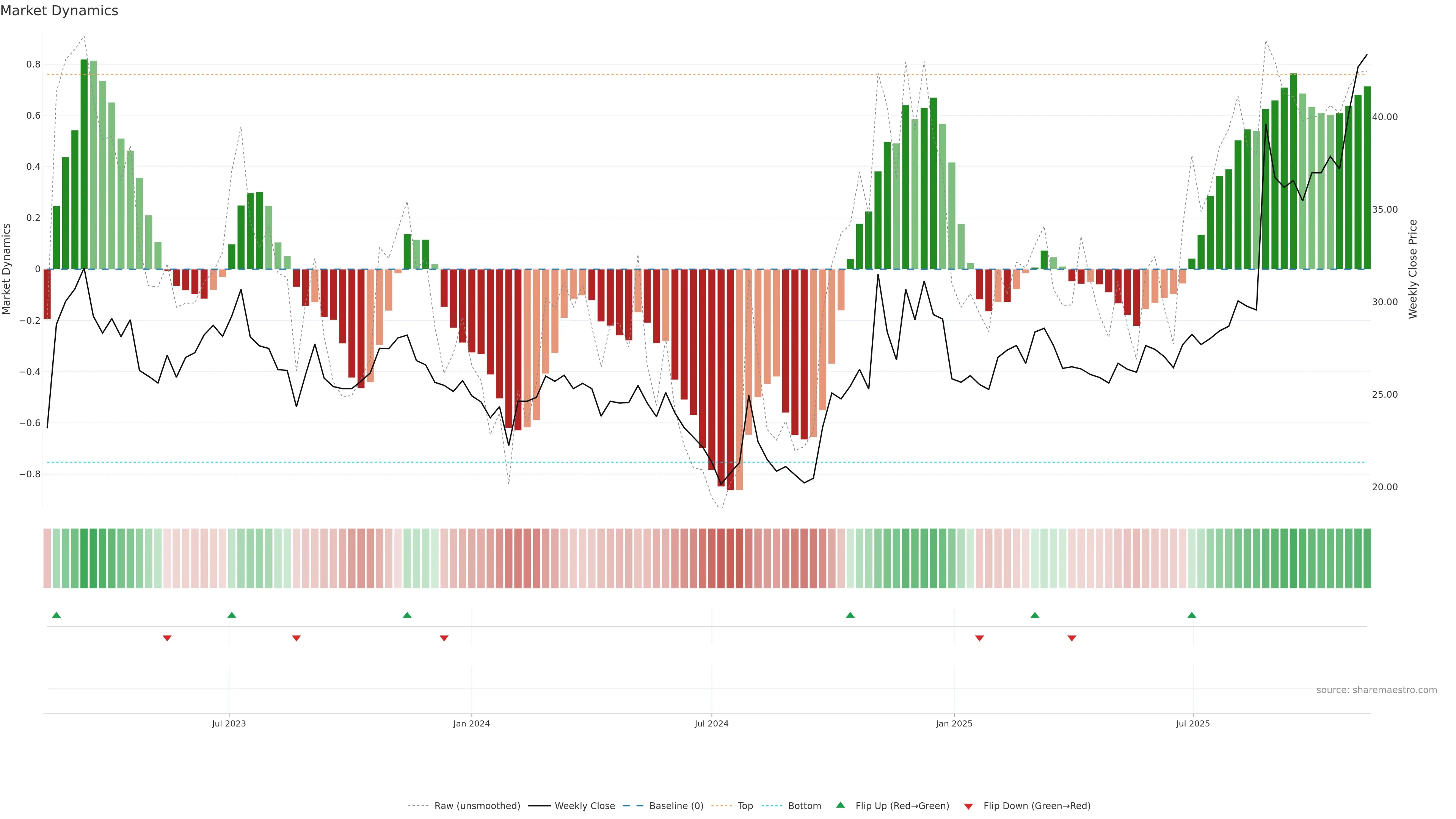The height and width of the screenshot is (819, 1456).
Task: Click the Flip Down triangle icon in legend
Action: click(968, 806)
